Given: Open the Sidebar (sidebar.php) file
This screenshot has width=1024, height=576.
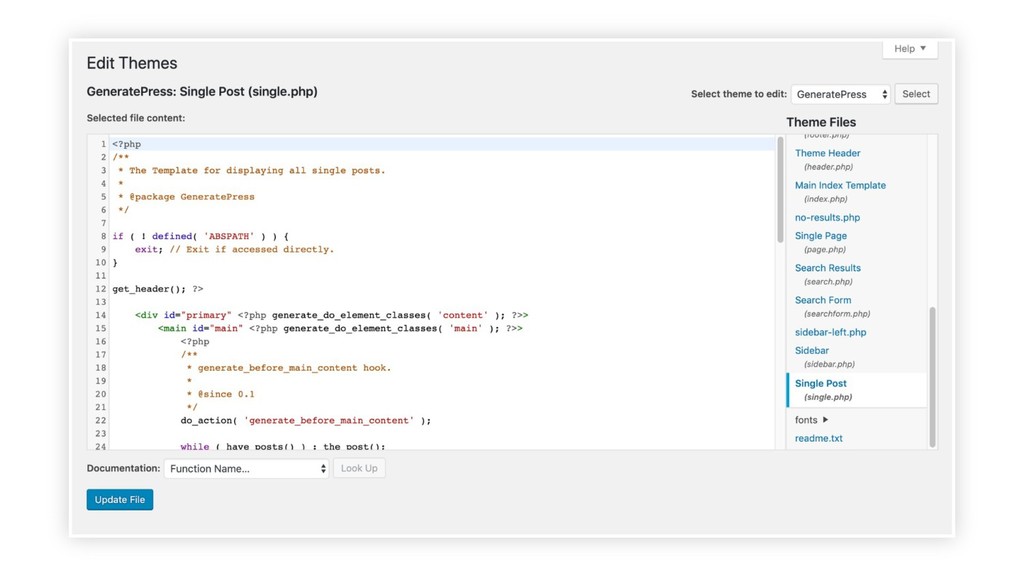Looking at the screenshot, I should (x=812, y=351).
